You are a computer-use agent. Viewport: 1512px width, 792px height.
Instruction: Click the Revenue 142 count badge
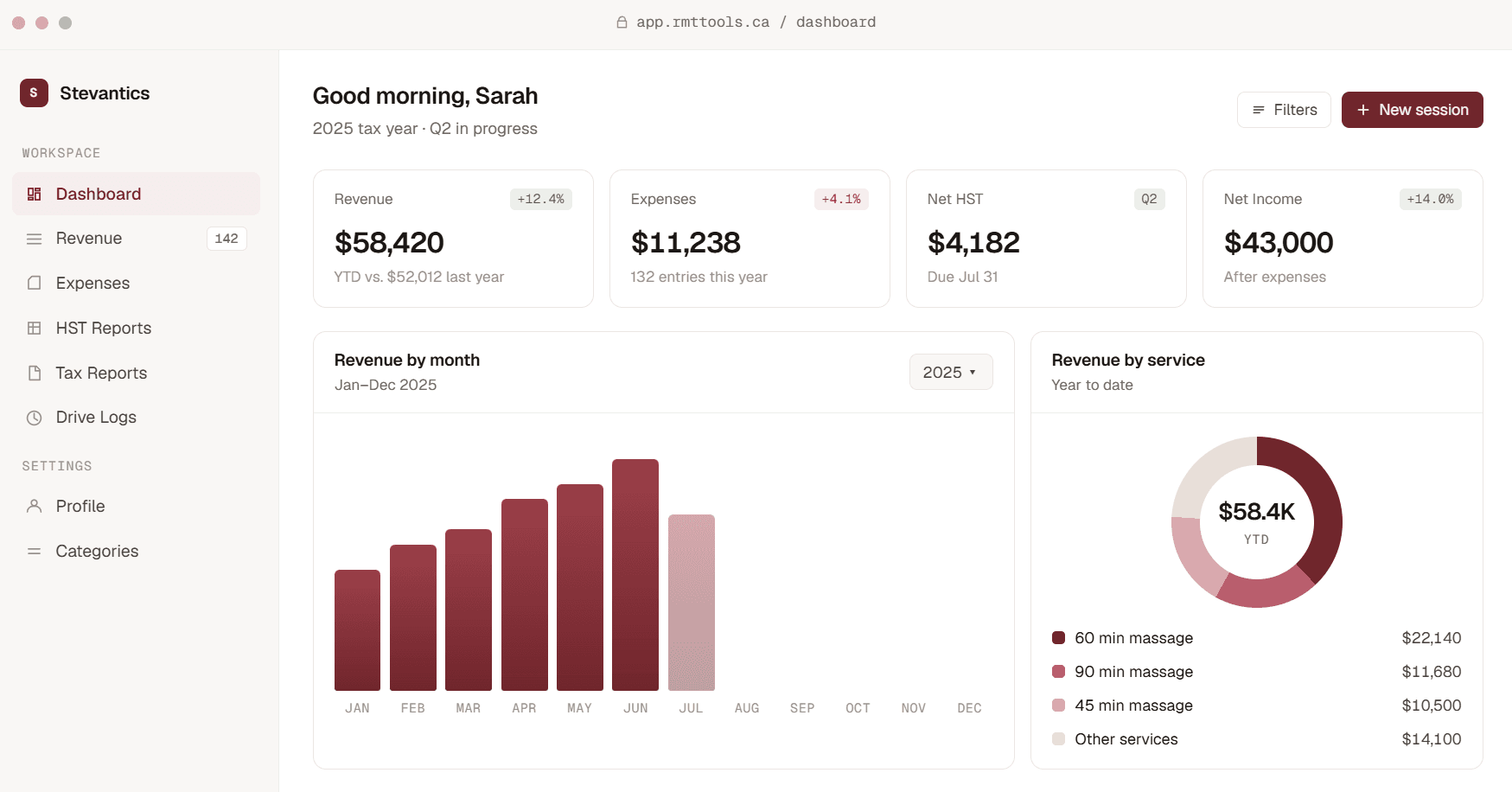[226, 239]
